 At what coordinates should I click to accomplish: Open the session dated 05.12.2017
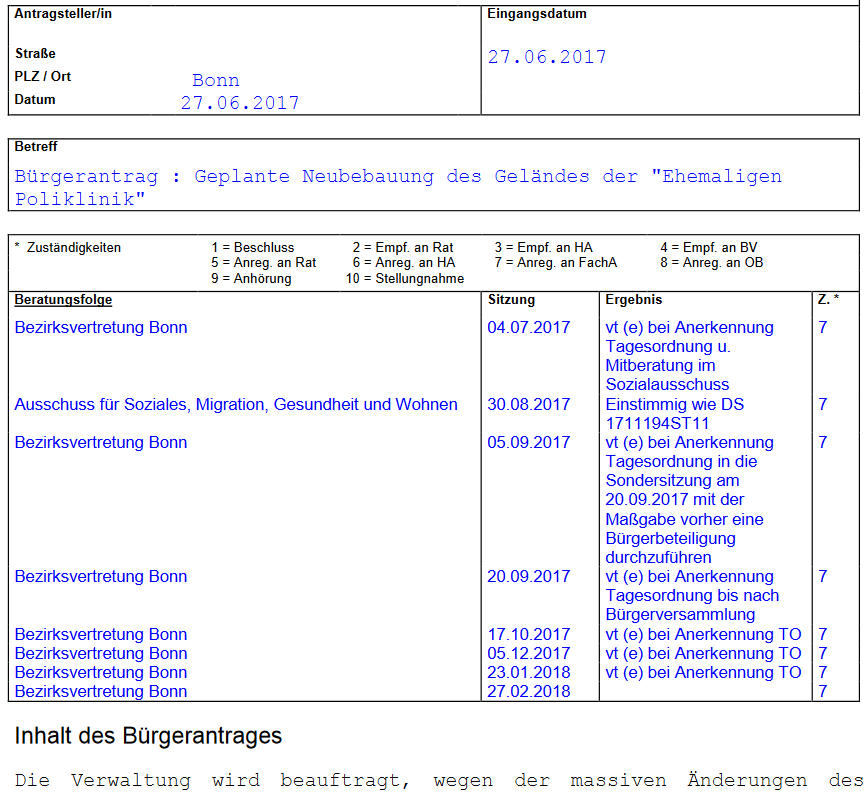528,653
